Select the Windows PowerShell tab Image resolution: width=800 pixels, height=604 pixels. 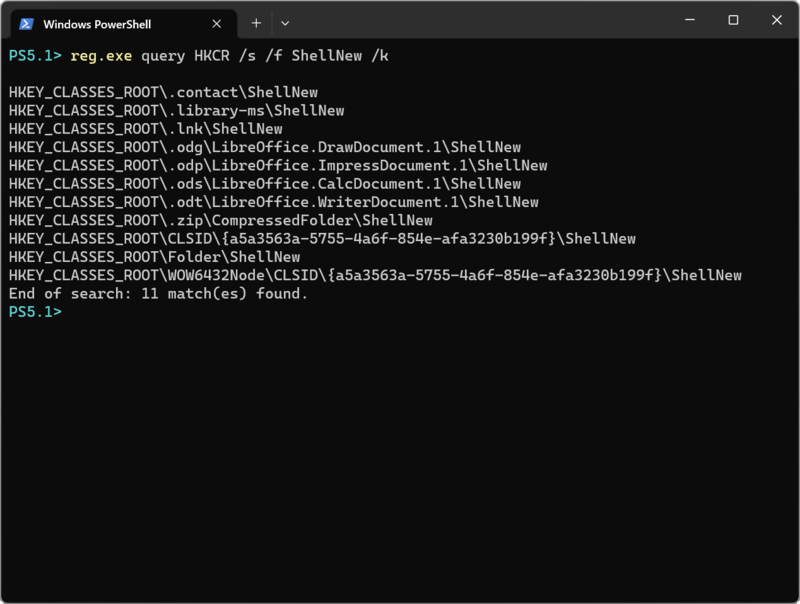(110, 23)
